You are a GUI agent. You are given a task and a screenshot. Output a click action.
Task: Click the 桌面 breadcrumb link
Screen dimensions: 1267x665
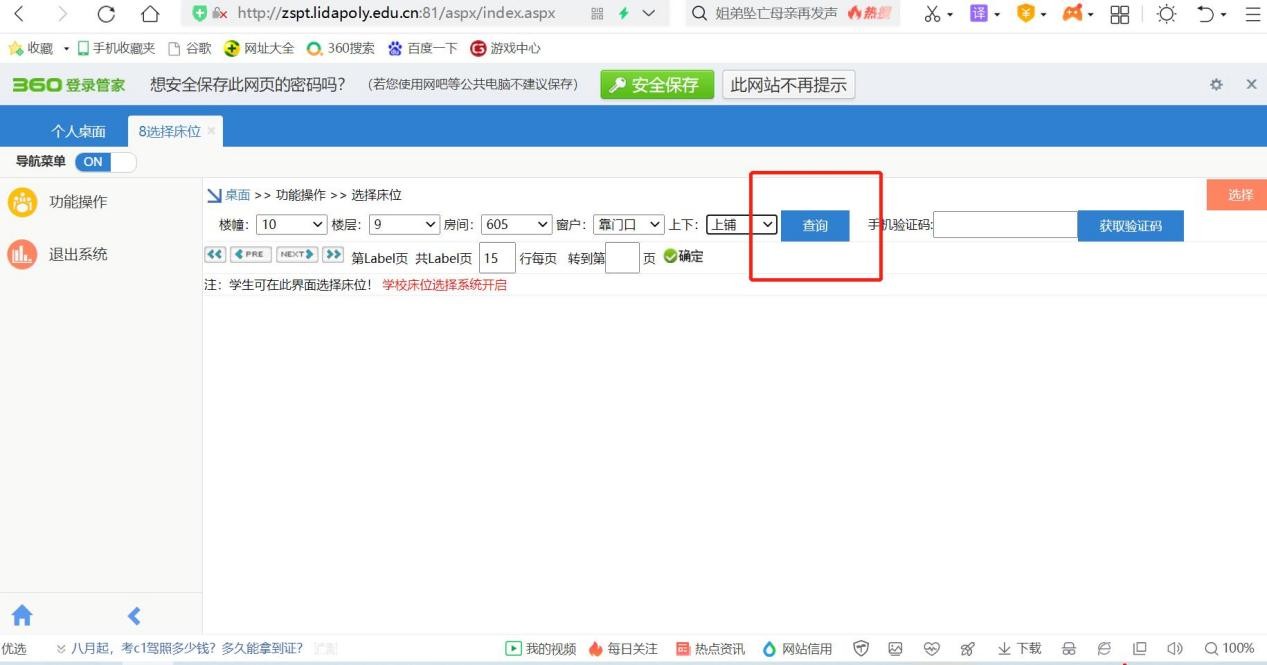pos(237,195)
